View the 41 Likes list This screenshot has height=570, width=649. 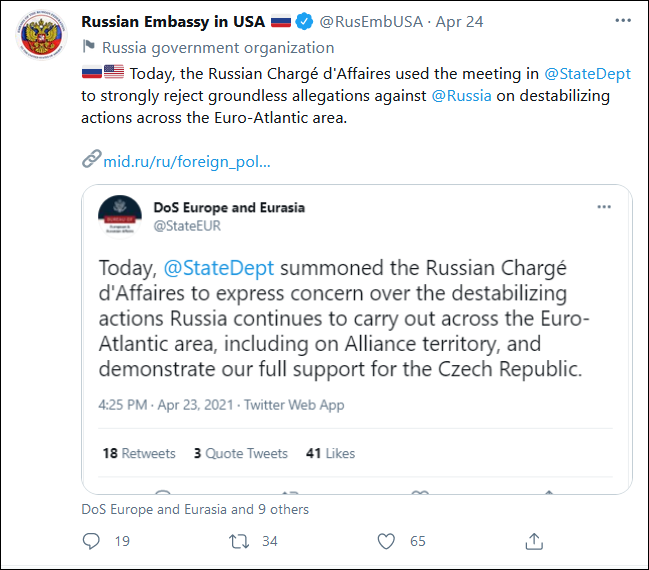(x=330, y=453)
